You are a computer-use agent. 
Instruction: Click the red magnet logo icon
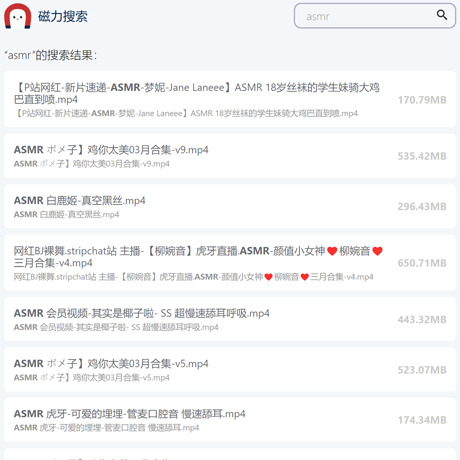(x=18, y=16)
